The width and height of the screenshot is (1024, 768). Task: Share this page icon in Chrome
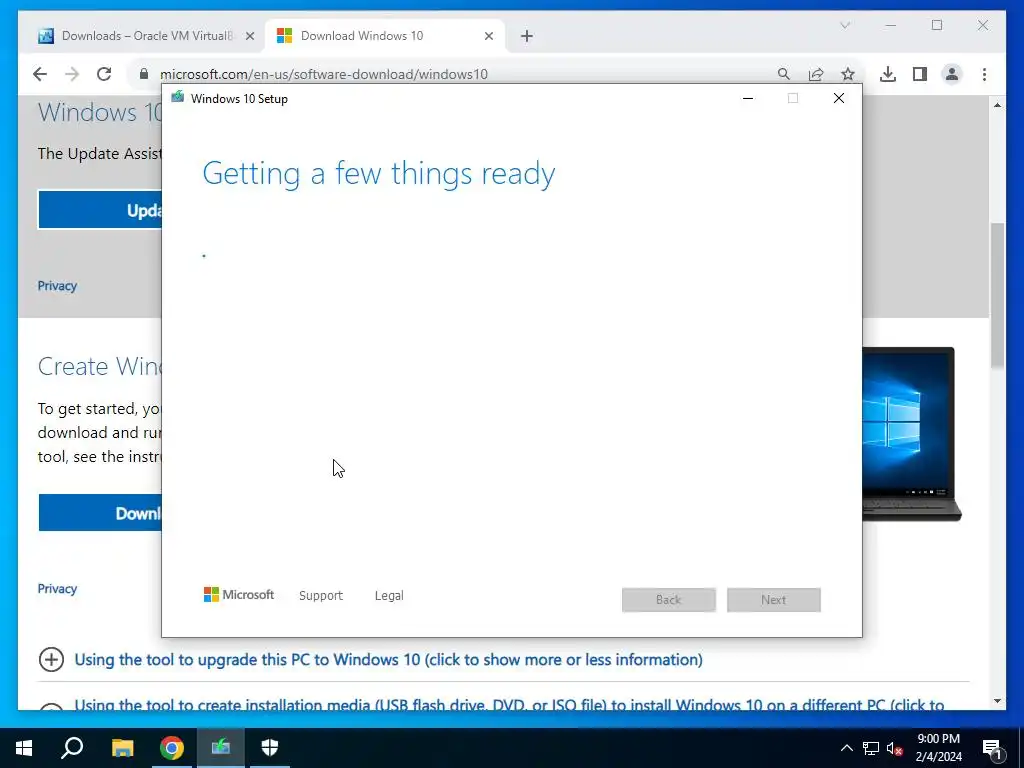[816, 74]
